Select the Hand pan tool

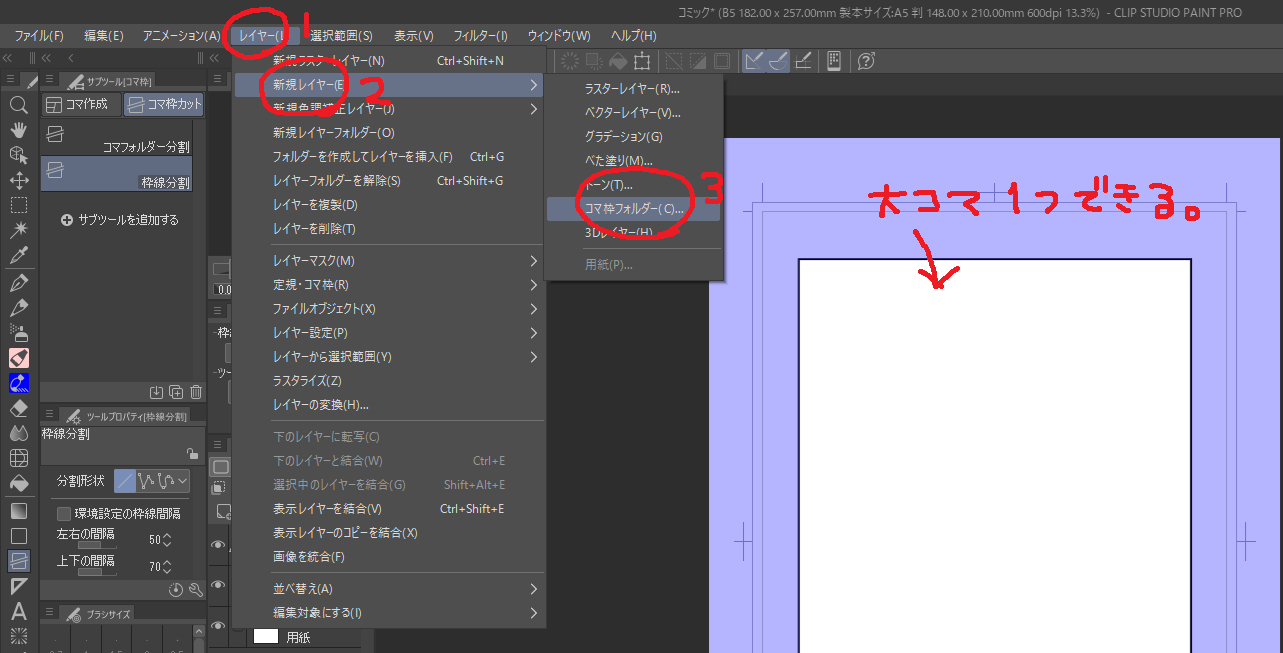click(18, 130)
